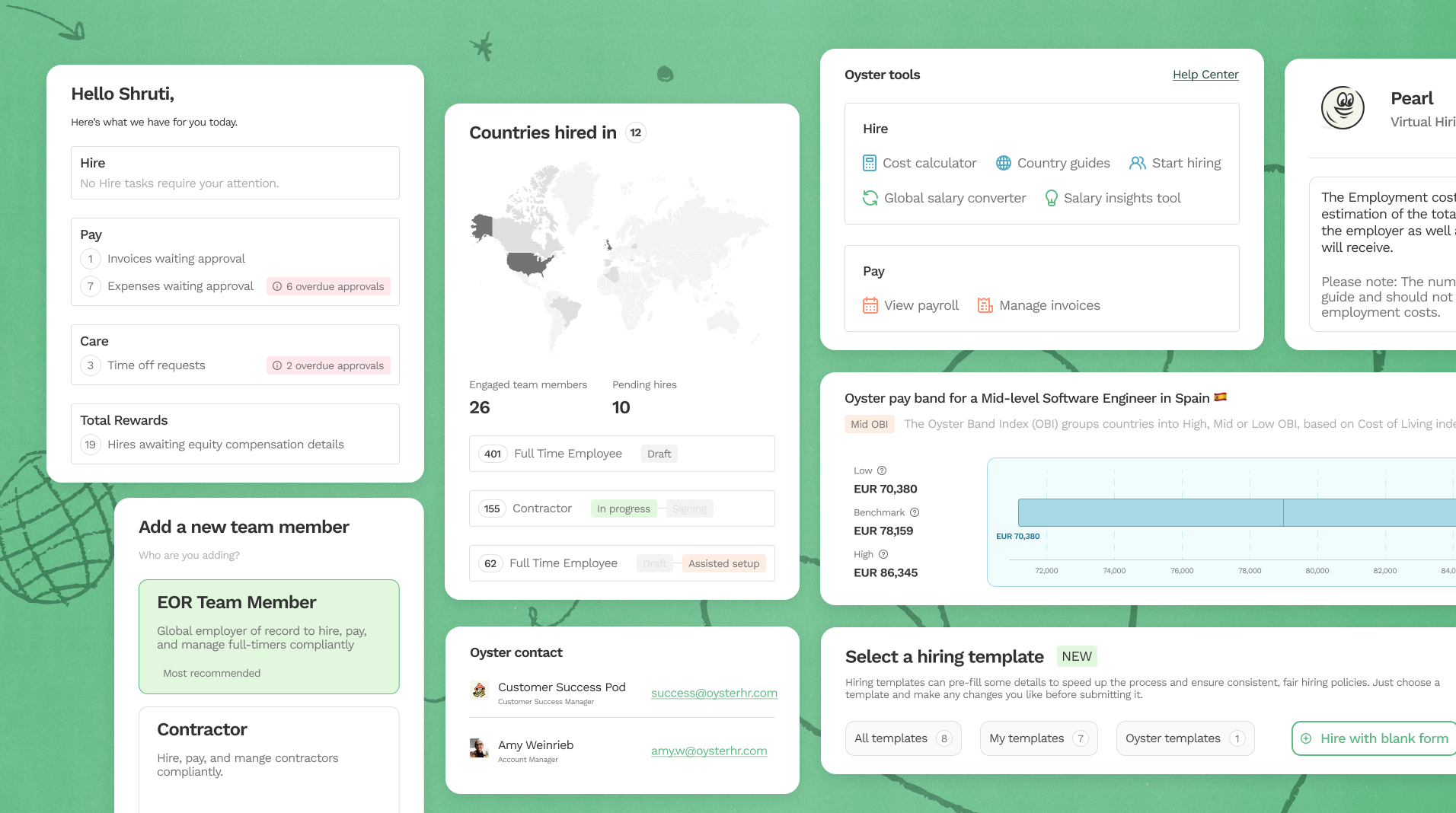Click the Low pay band help icon
The width and height of the screenshot is (1456, 813).
point(882,470)
